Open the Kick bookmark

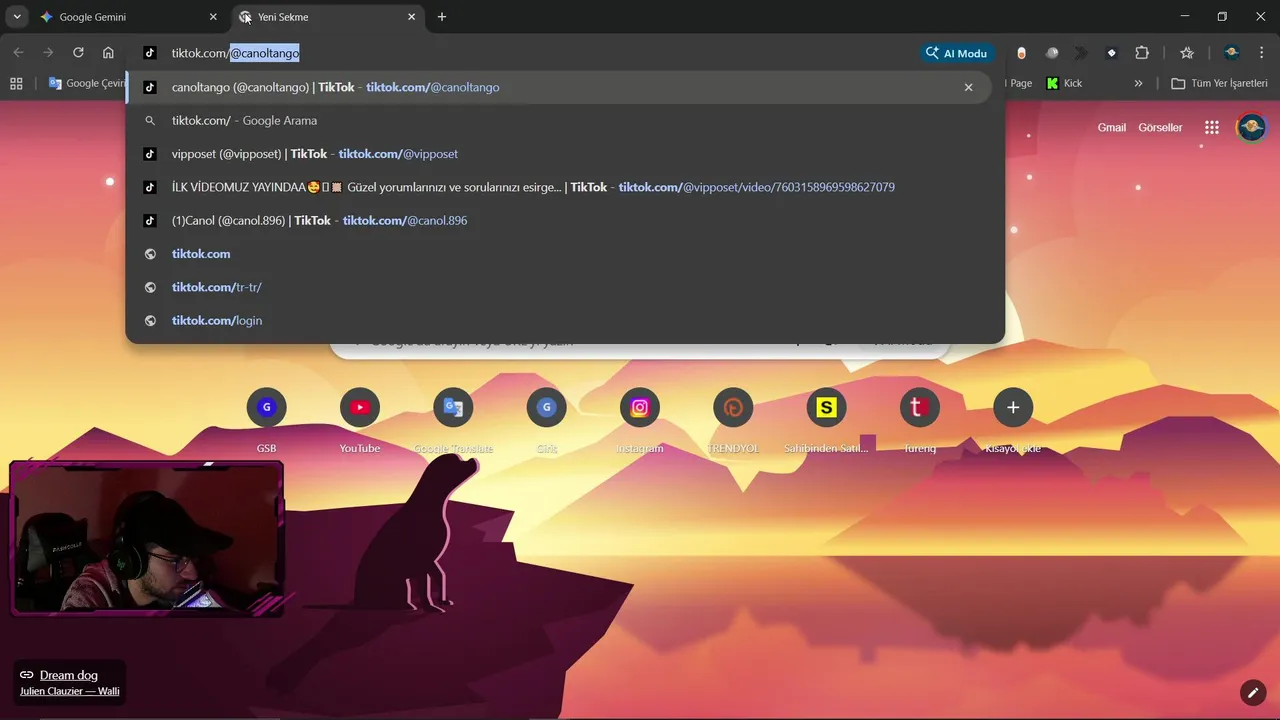[1064, 83]
